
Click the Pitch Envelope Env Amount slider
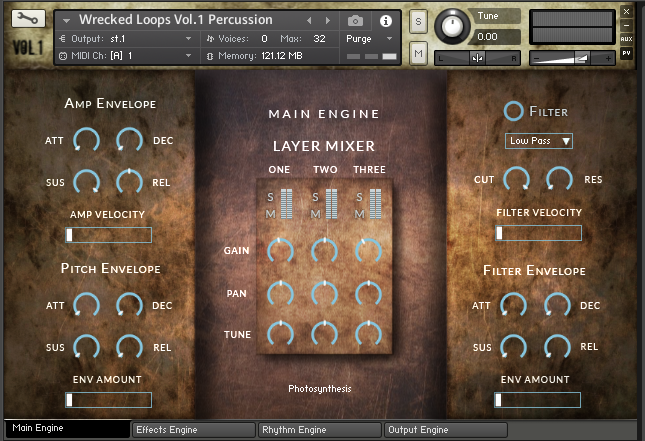[109, 400]
